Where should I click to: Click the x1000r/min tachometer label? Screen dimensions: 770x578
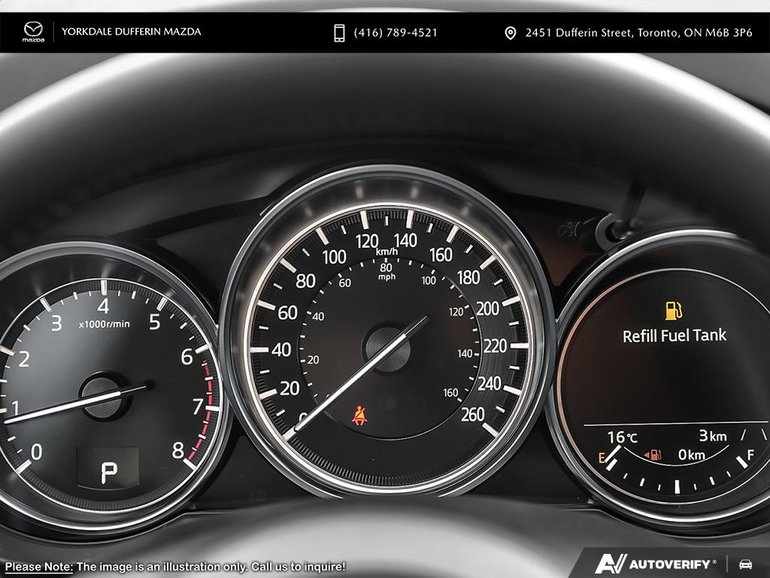pos(105,325)
